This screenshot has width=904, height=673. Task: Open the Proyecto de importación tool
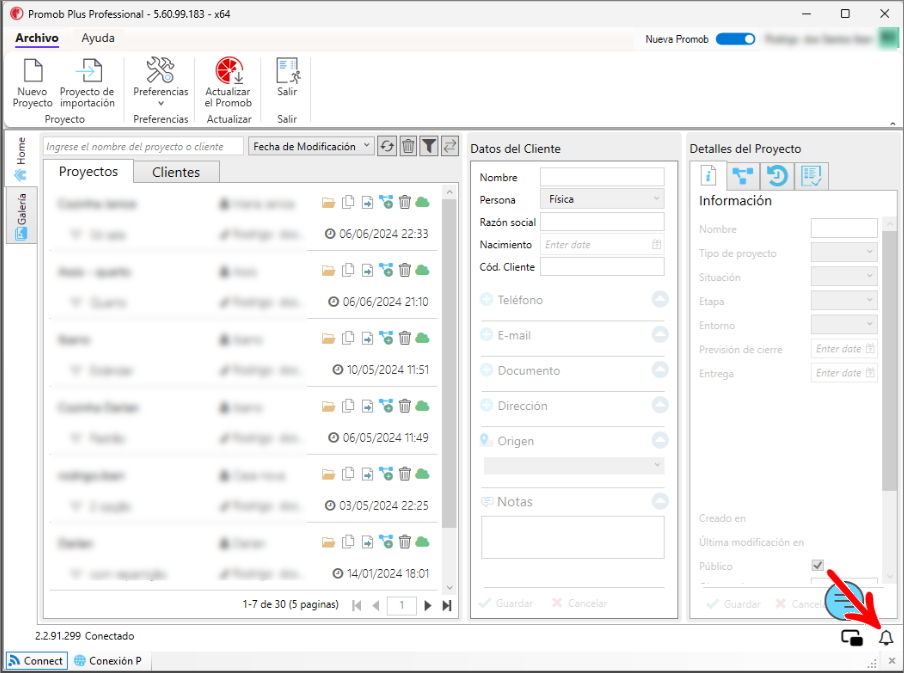(x=88, y=82)
